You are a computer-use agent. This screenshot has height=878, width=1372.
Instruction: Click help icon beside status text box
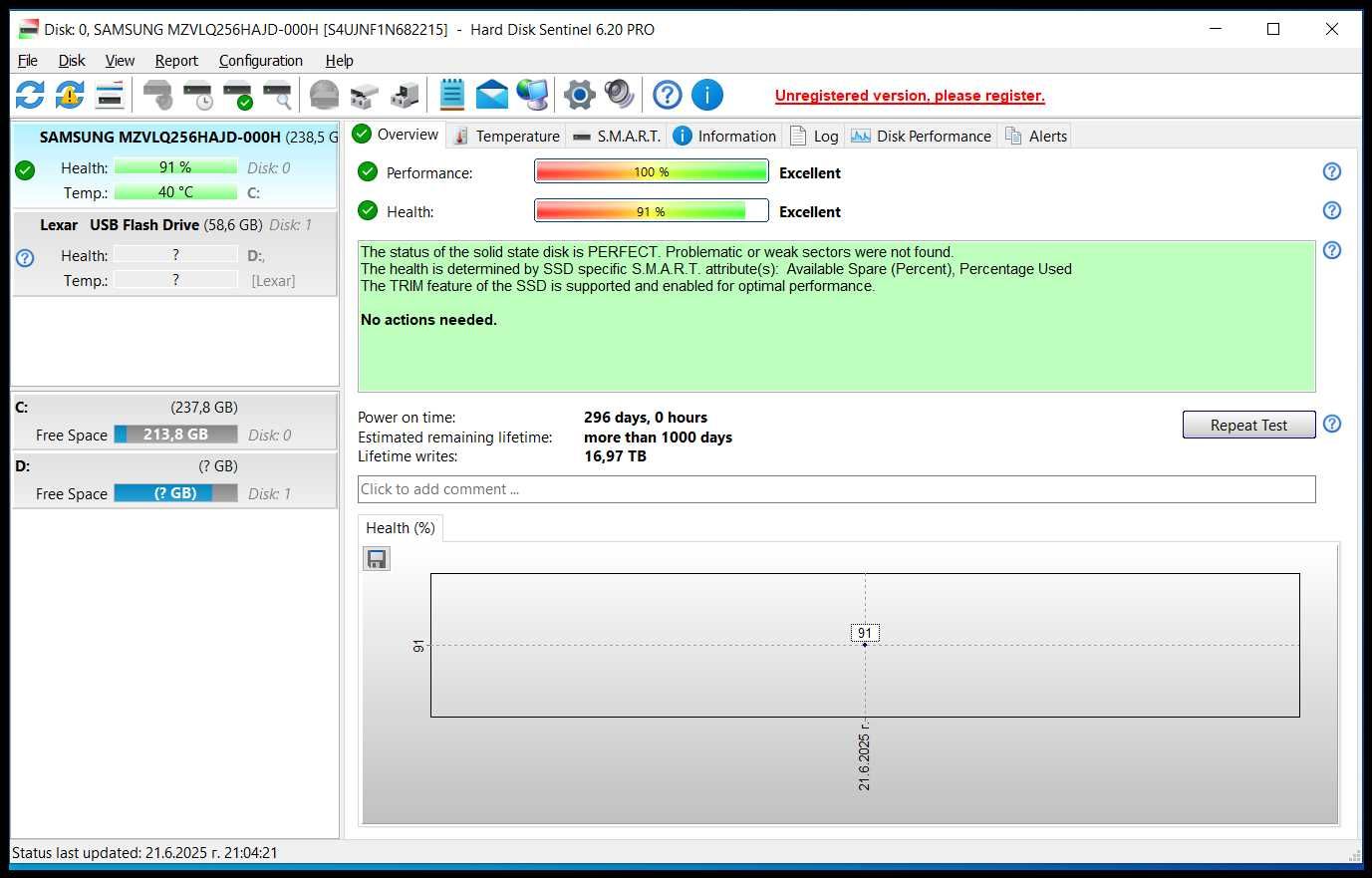1332,250
